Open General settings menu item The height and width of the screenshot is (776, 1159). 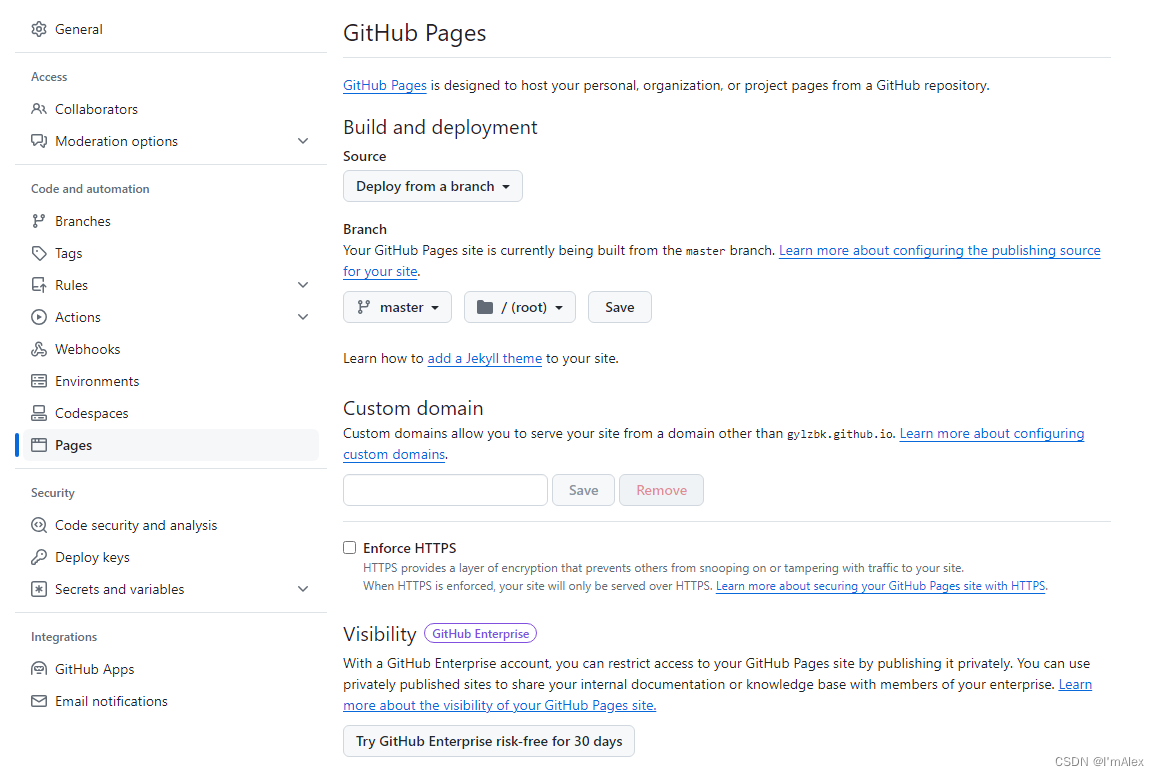pyautogui.click(x=171, y=29)
